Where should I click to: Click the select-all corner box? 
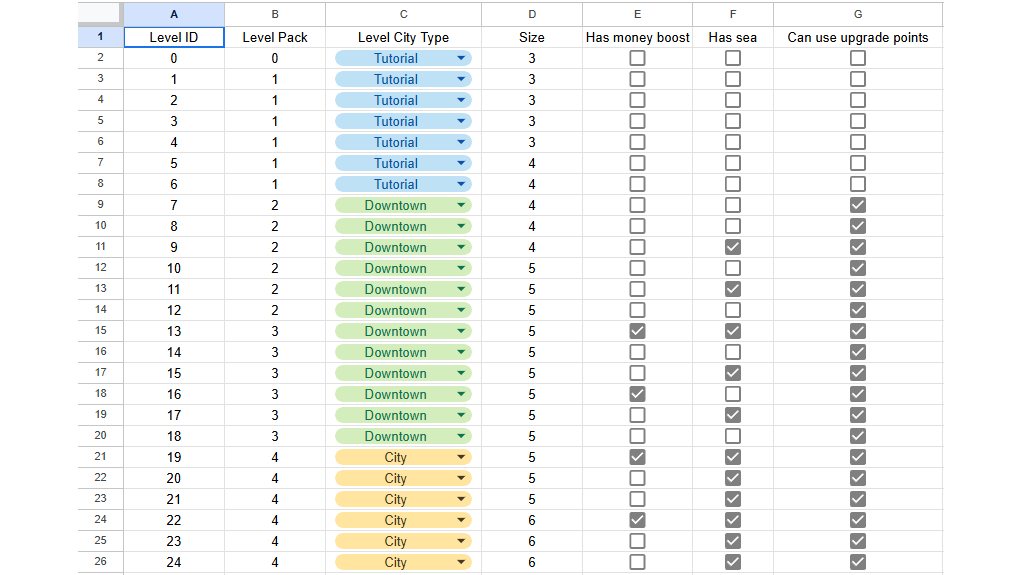100,14
